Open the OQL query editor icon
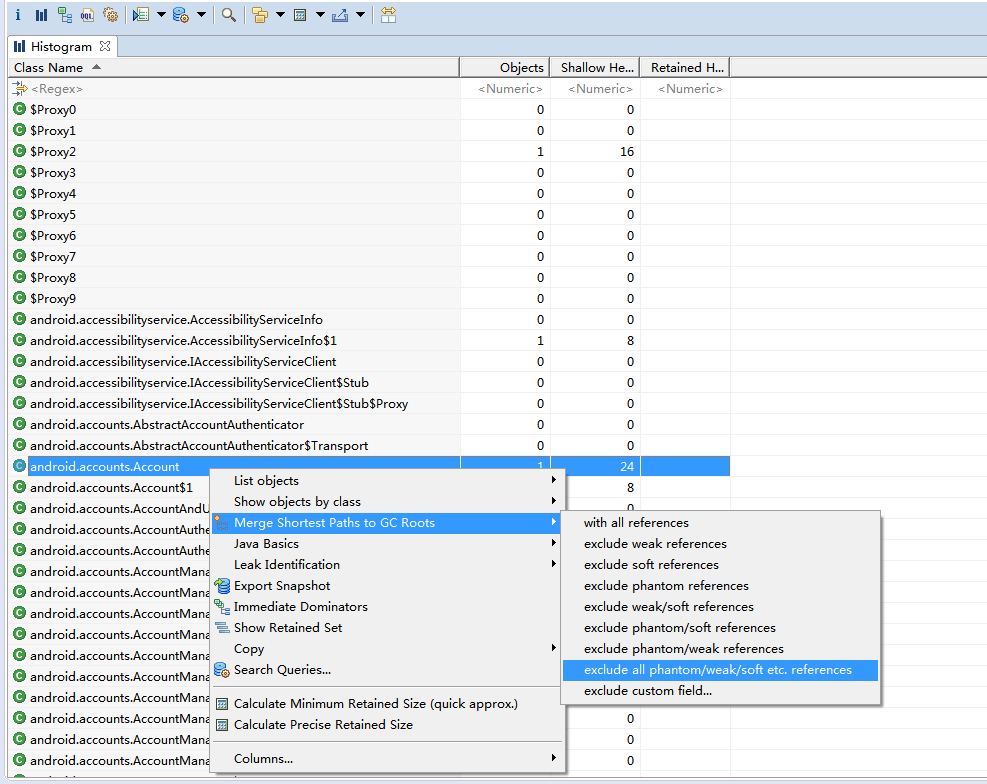 click(x=87, y=15)
